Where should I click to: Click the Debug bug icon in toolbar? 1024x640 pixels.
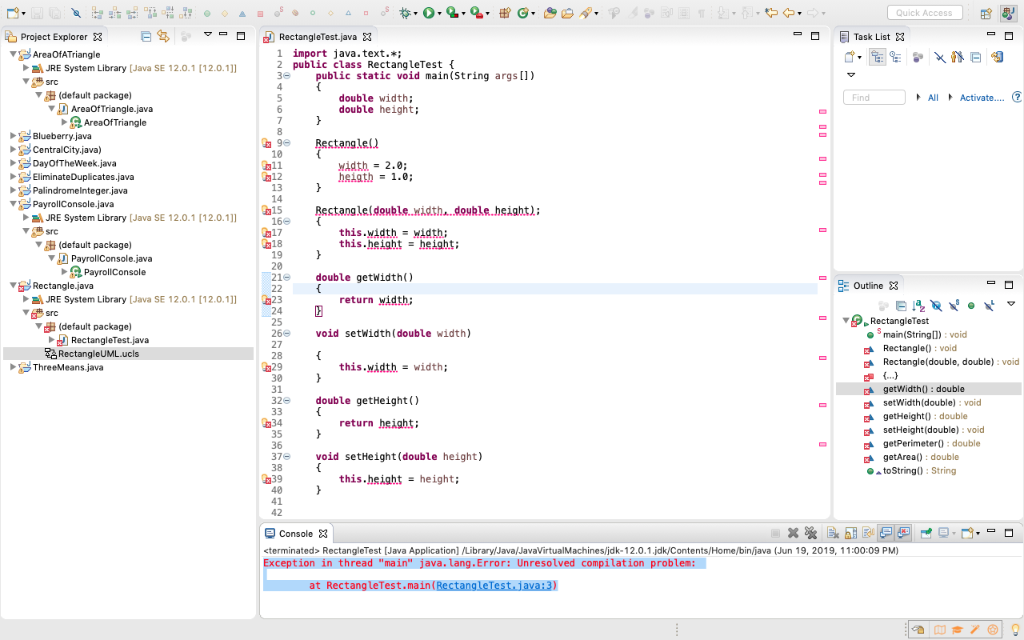click(x=403, y=13)
